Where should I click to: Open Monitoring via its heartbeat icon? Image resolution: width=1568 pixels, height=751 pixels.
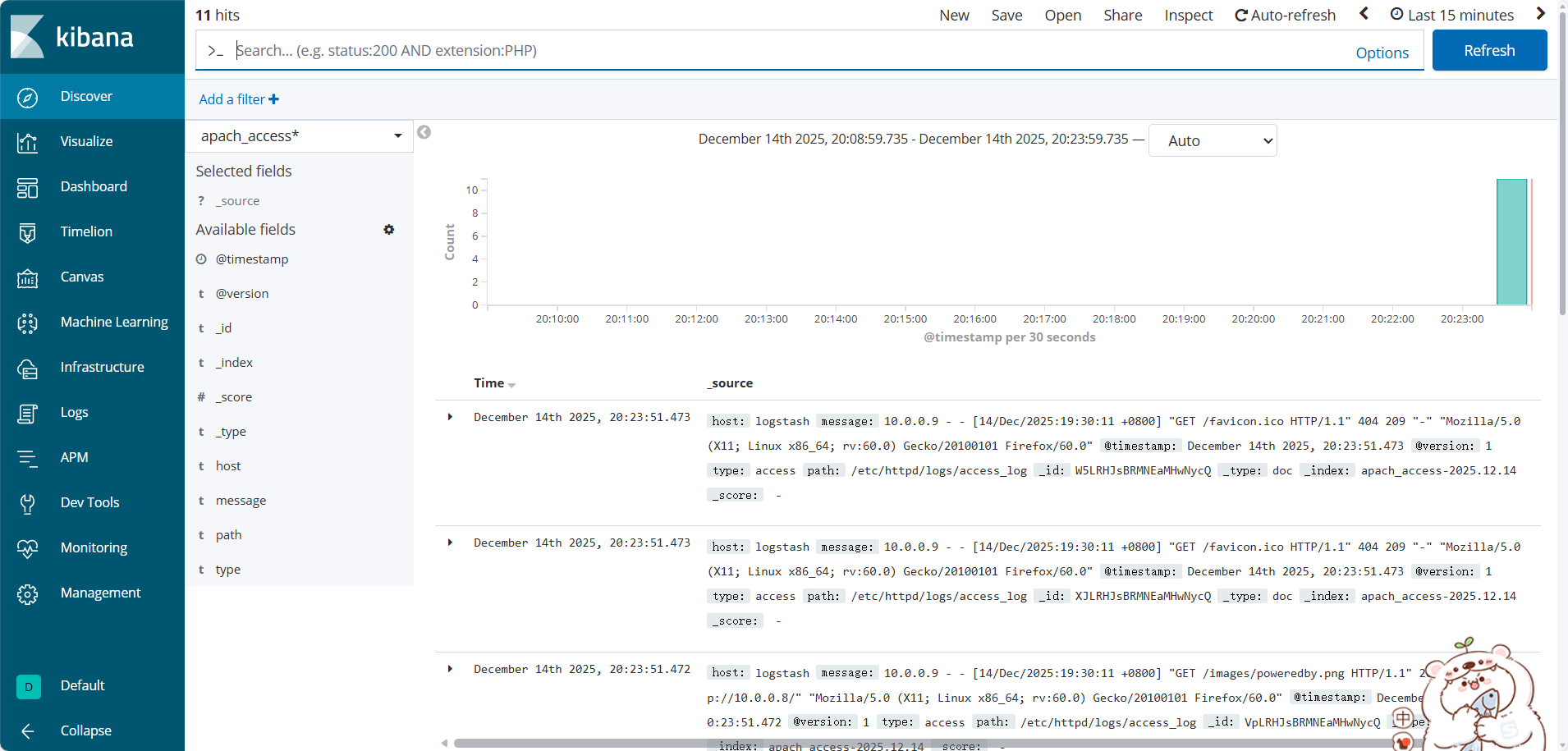[27, 549]
